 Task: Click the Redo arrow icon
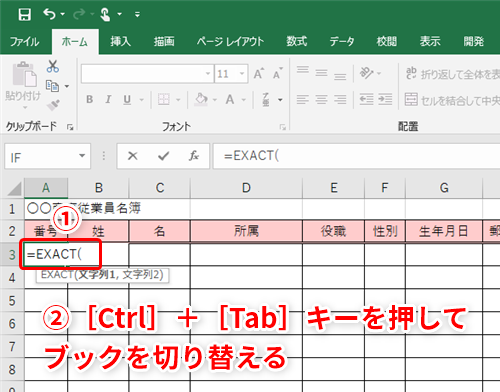pos(79,14)
